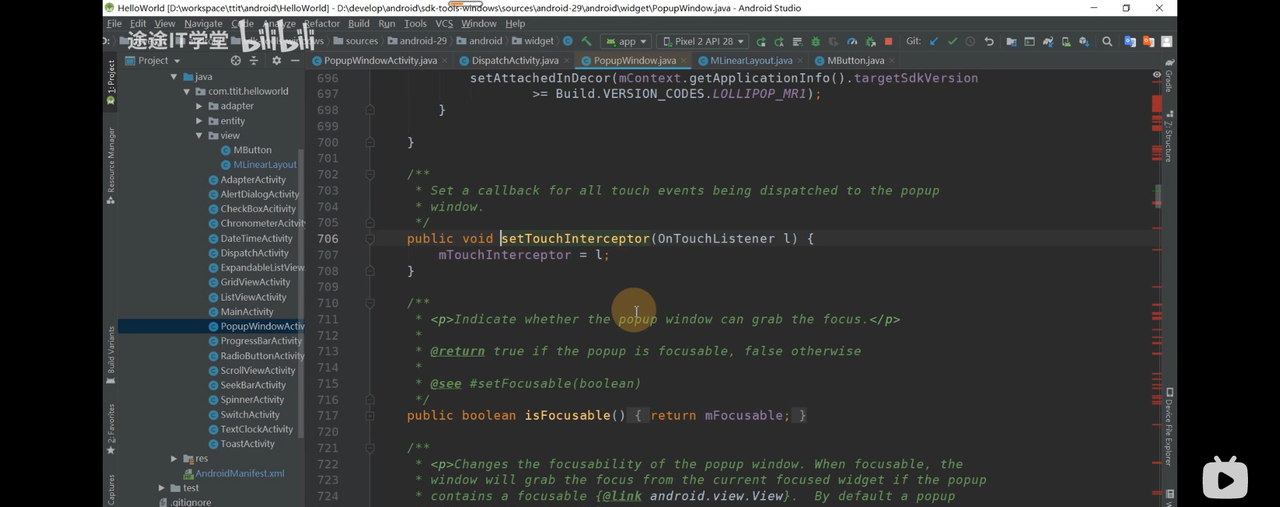Toggle fold marker beside setTouchInterceptor method
The image size is (1280, 507).
coord(370,239)
